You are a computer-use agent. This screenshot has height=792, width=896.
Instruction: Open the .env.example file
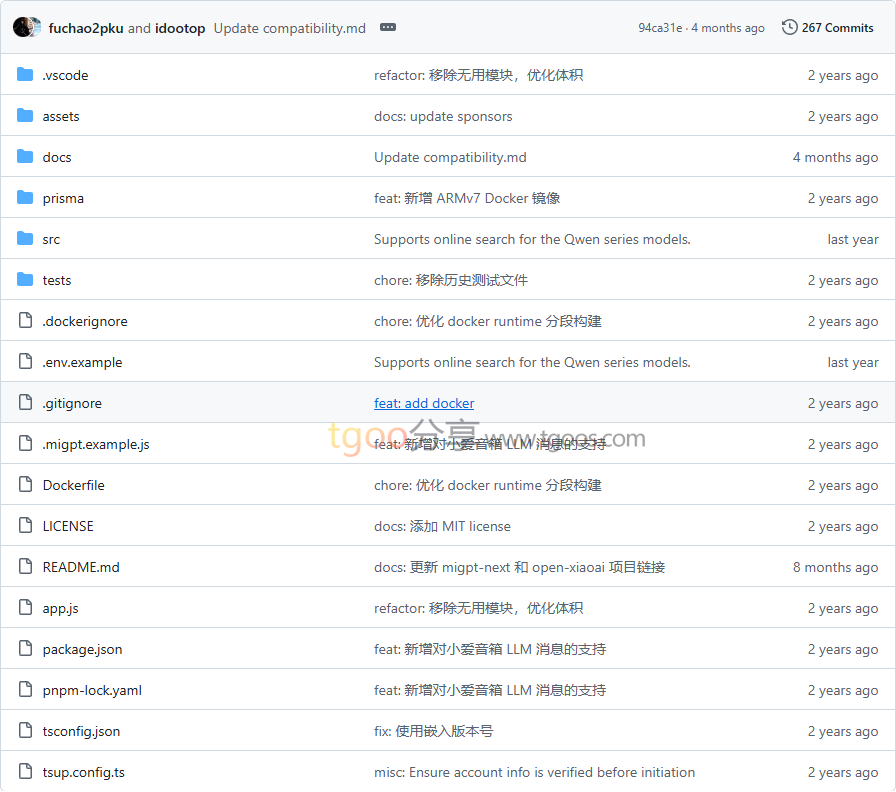(x=82, y=362)
